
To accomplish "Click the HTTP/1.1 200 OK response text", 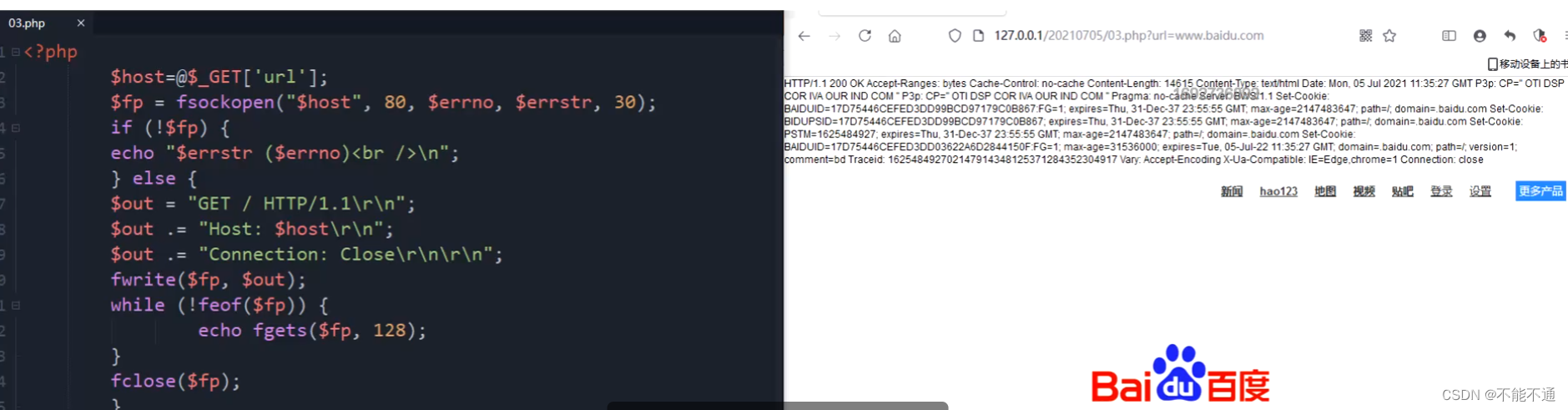I will pyautogui.click(x=824, y=84).
